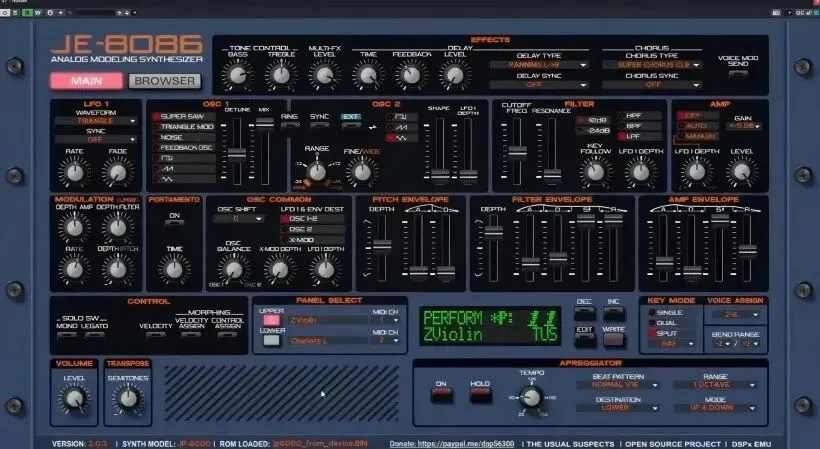Screen dimensions: 820x449
Task: Click the Filter Cutoff Freq slider
Action: click(517, 152)
